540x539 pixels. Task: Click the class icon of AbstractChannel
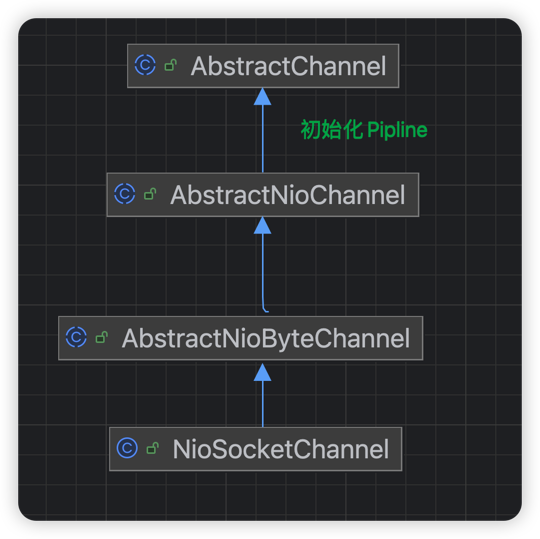(145, 65)
